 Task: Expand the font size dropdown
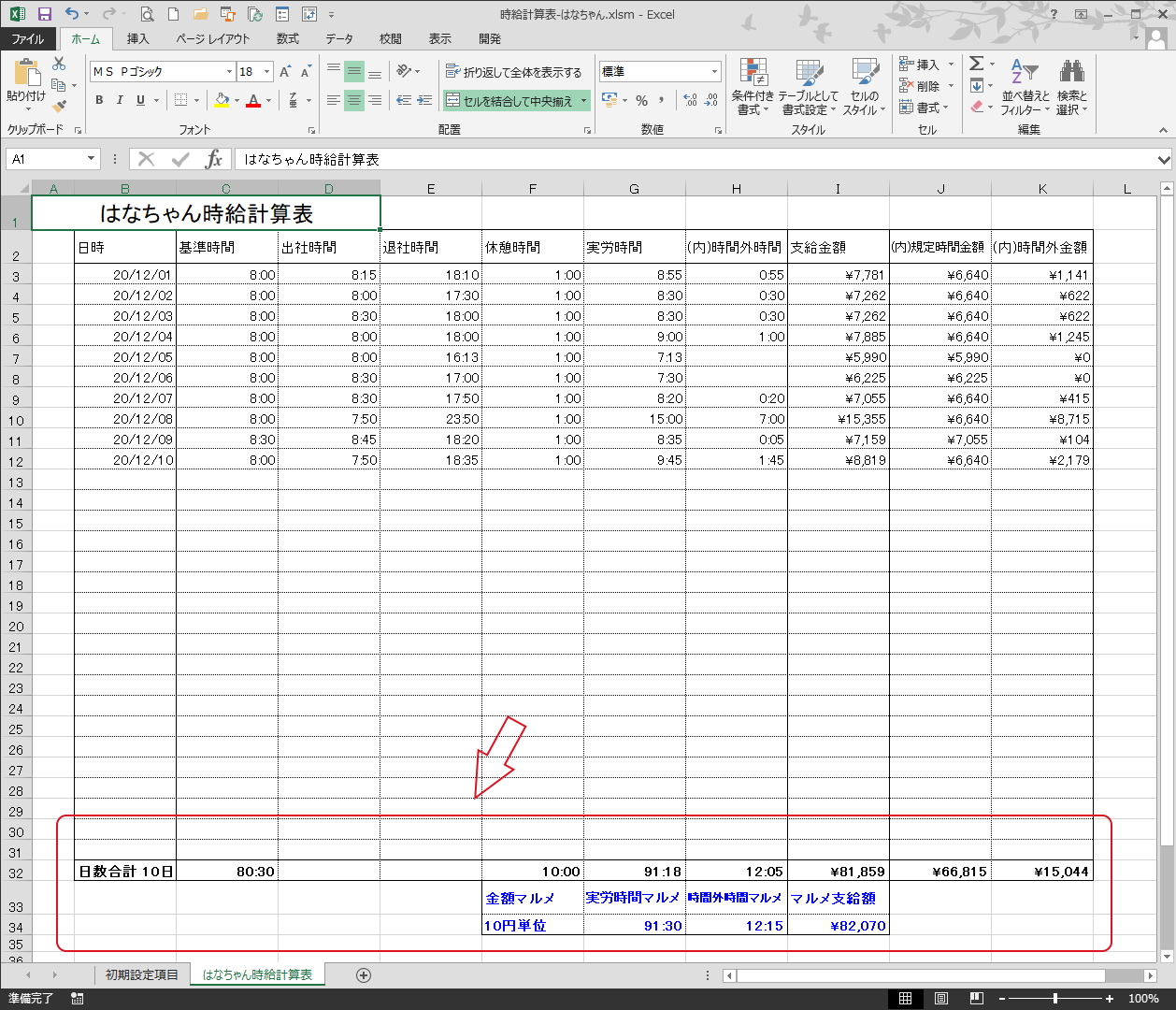click(266, 72)
